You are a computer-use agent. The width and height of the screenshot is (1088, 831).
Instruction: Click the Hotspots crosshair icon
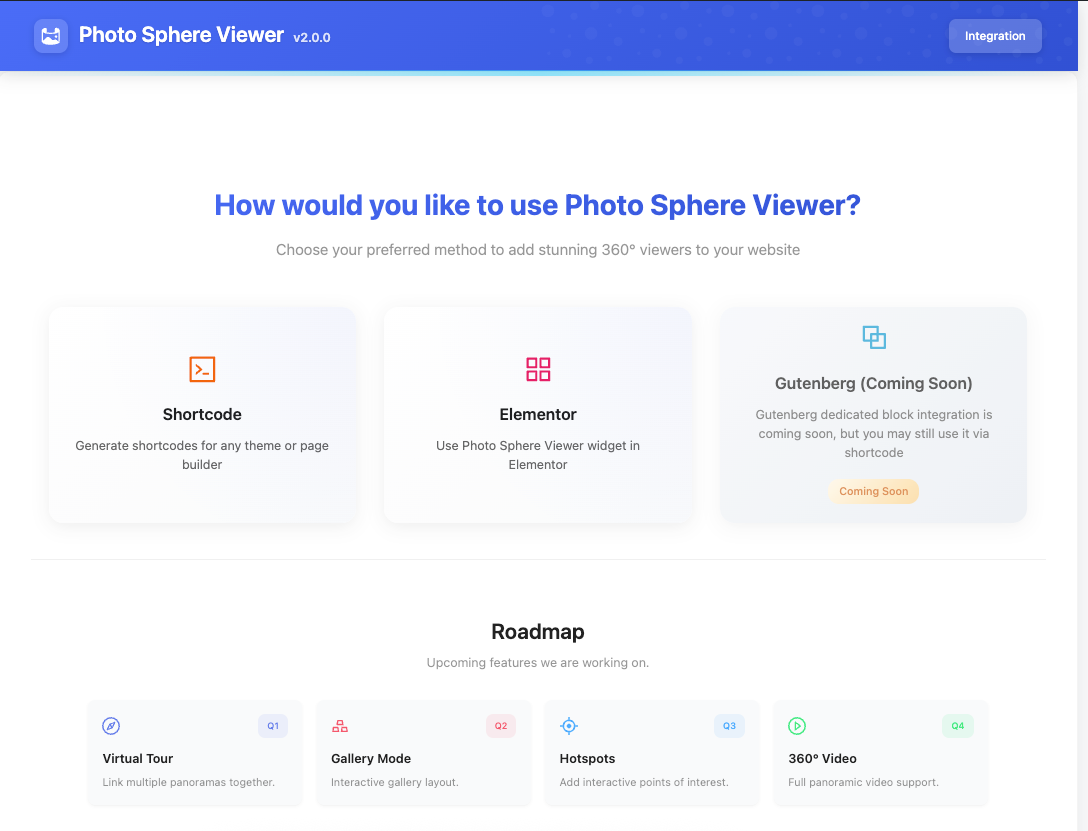click(x=569, y=726)
